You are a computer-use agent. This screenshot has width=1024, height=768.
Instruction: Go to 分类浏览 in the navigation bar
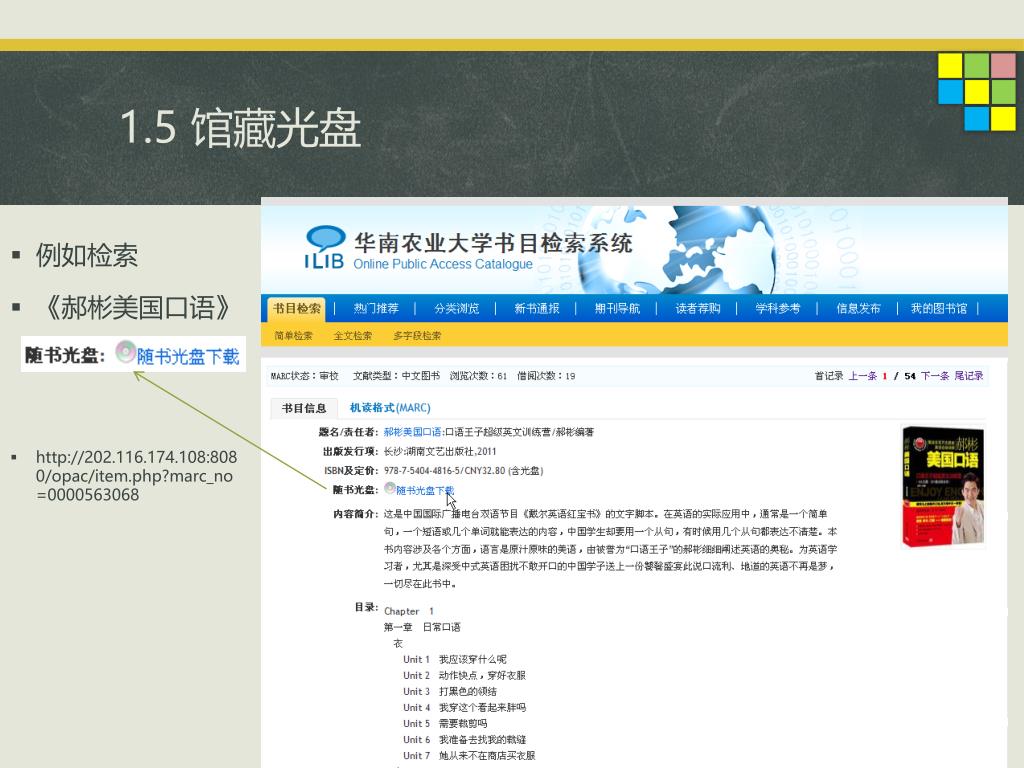pos(456,308)
